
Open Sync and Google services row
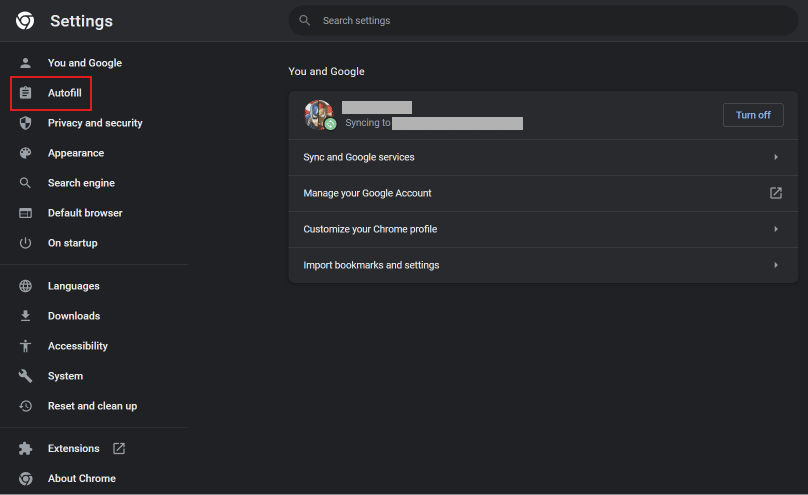click(x=543, y=157)
